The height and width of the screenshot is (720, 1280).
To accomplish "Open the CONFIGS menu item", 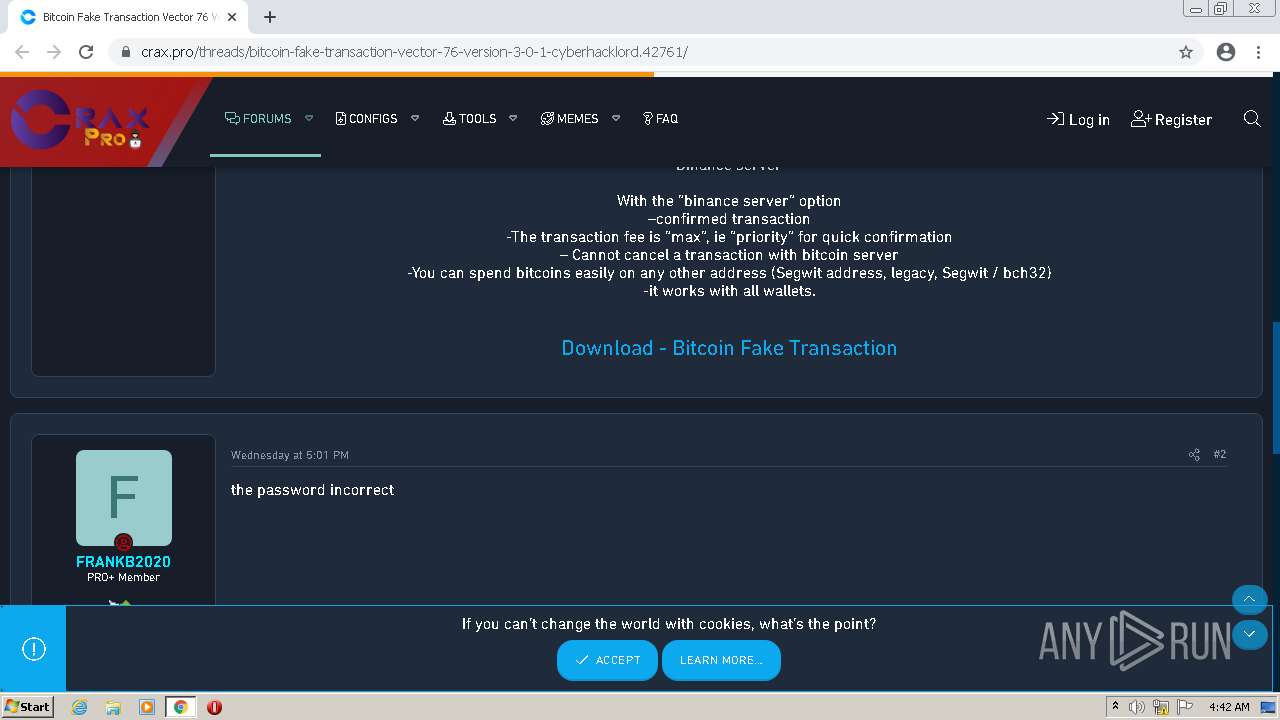I will [x=366, y=118].
